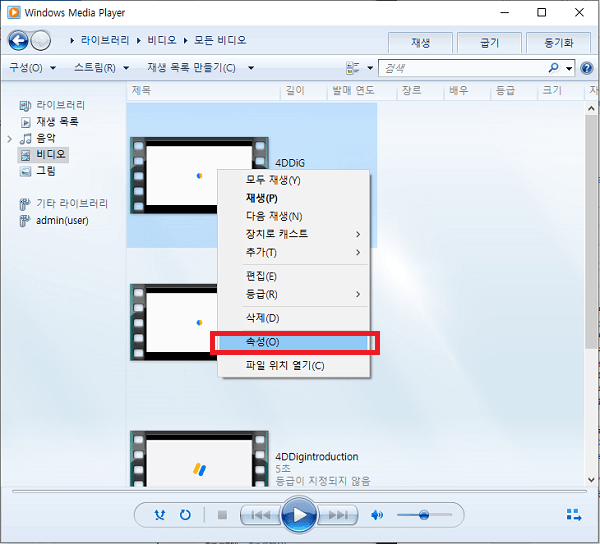This screenshot has height=544, width=600.
Task: Open the Help question mark icon
Action: (586, 68)
